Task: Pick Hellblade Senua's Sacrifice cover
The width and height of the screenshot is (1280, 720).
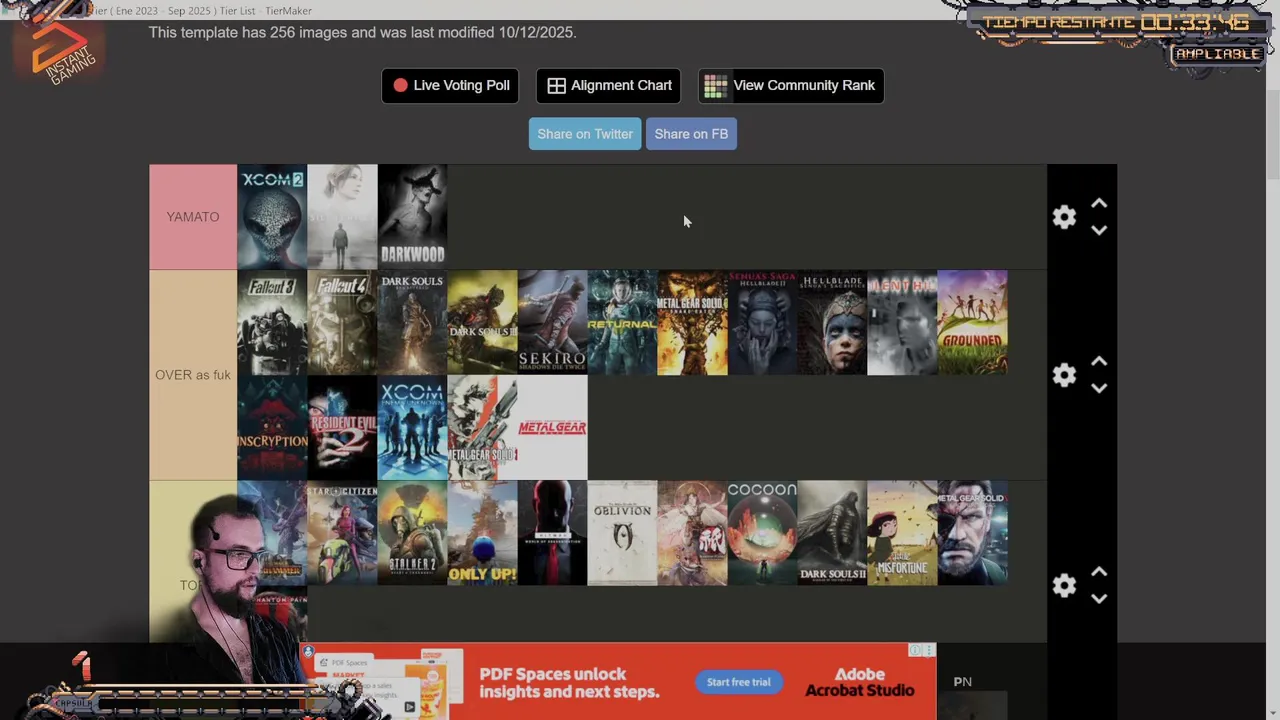Action: [x=832, y=322]
